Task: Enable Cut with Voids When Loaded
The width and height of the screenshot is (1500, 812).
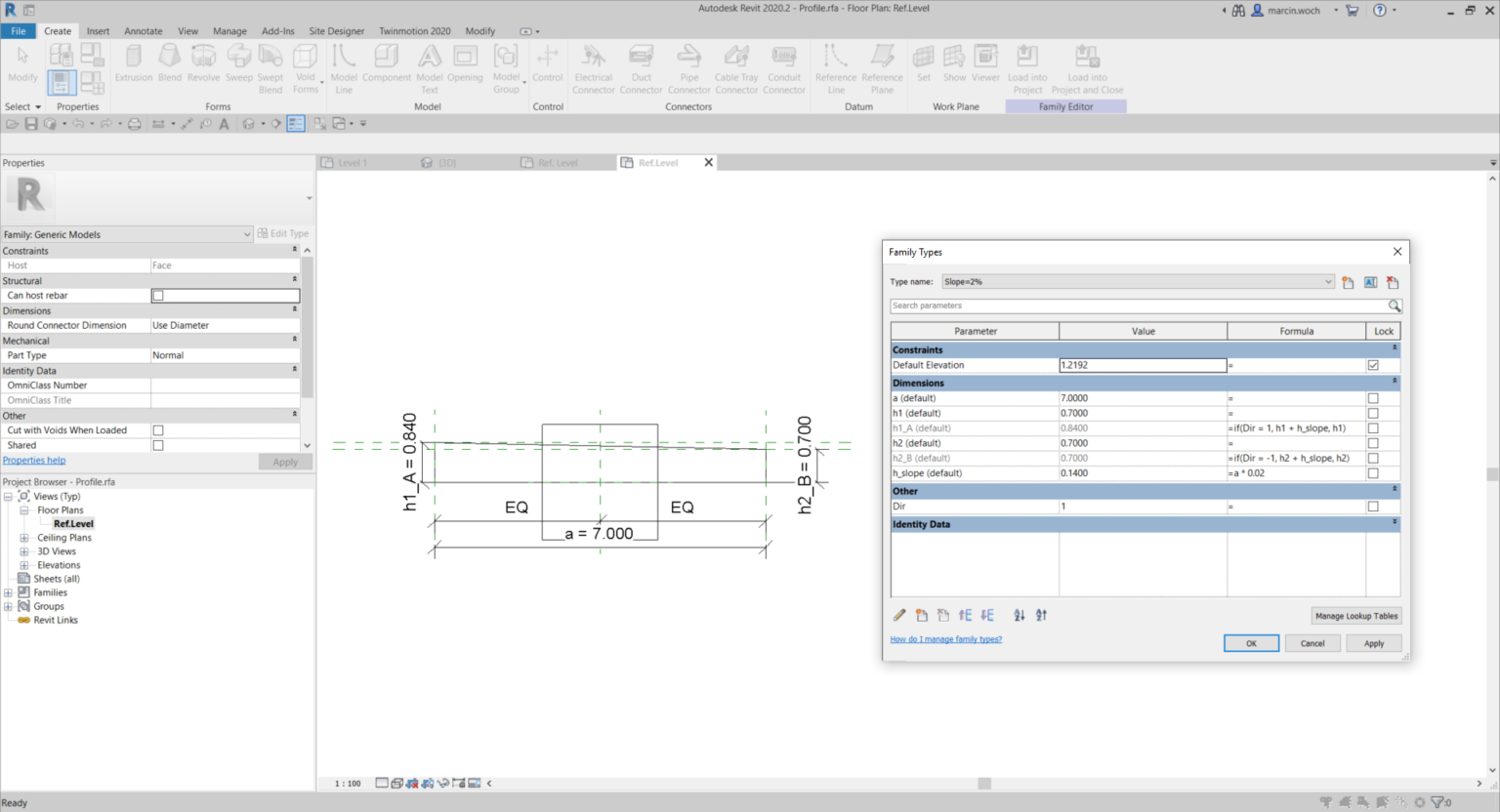Action: 158,430
